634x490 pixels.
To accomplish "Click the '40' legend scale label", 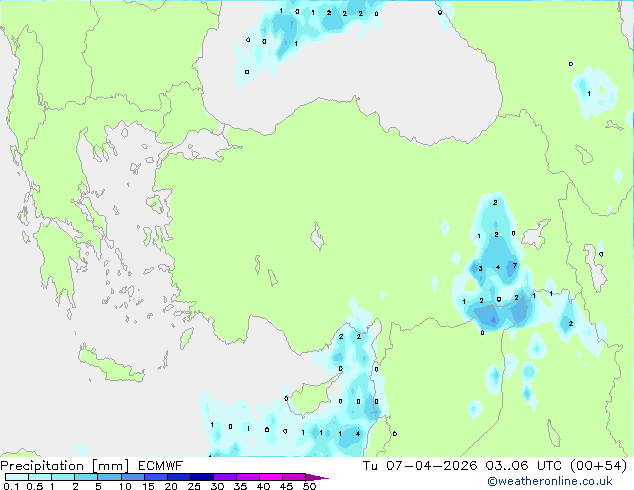I will pos(263,486).
